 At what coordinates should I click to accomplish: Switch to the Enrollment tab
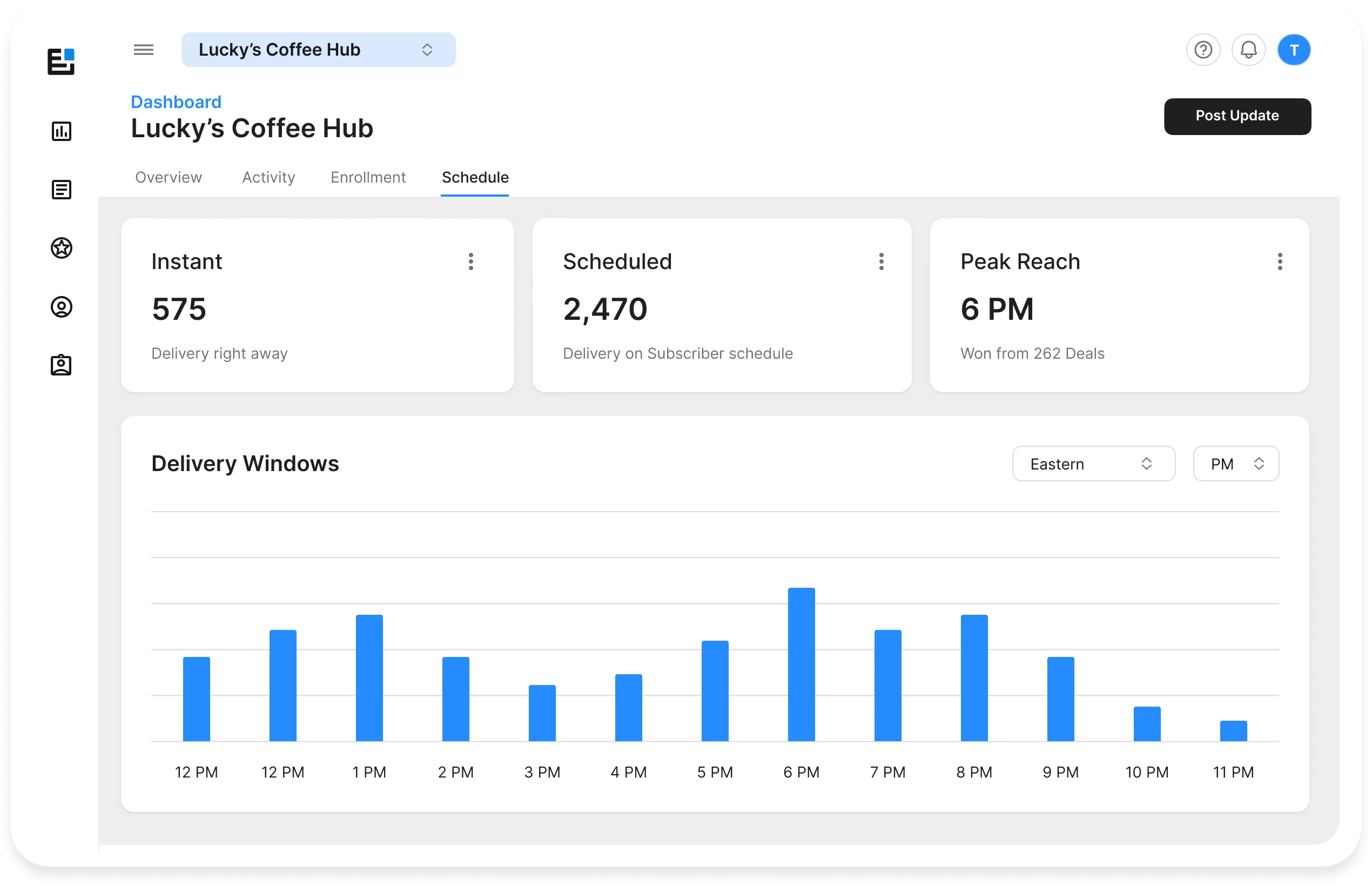coord(368,177)
